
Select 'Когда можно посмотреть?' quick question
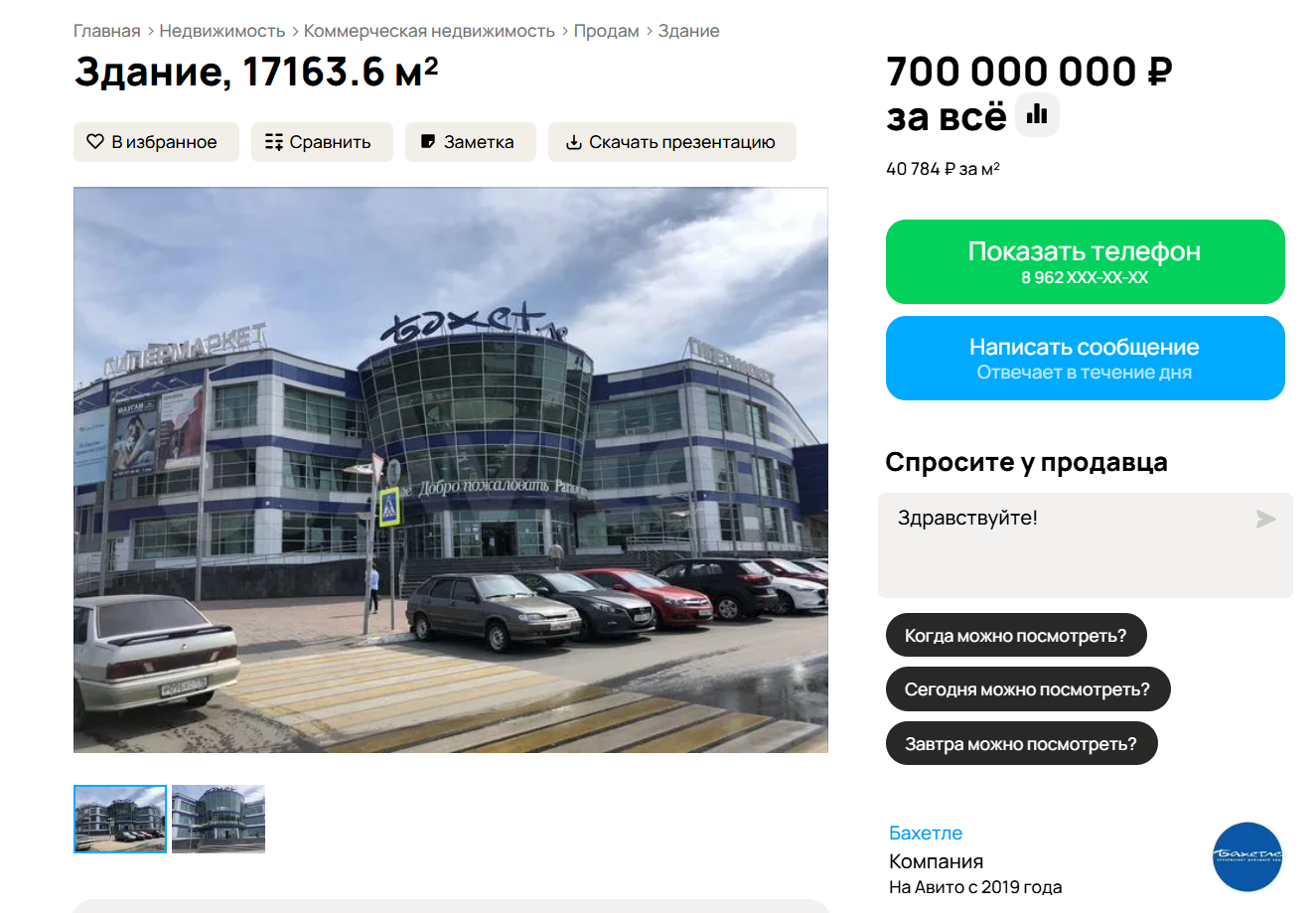coord(1016,636)
